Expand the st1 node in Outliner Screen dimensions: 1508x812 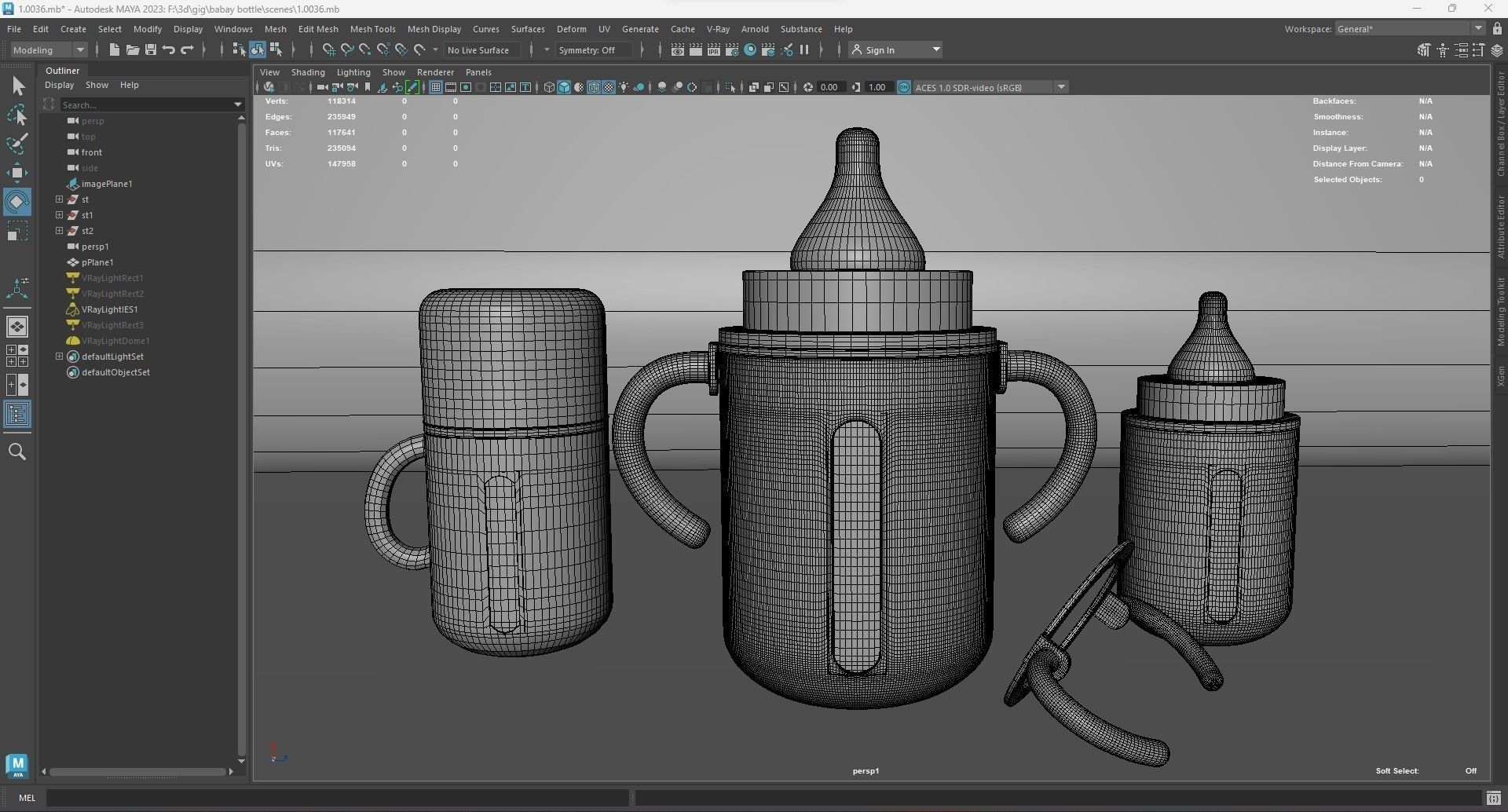59,215
